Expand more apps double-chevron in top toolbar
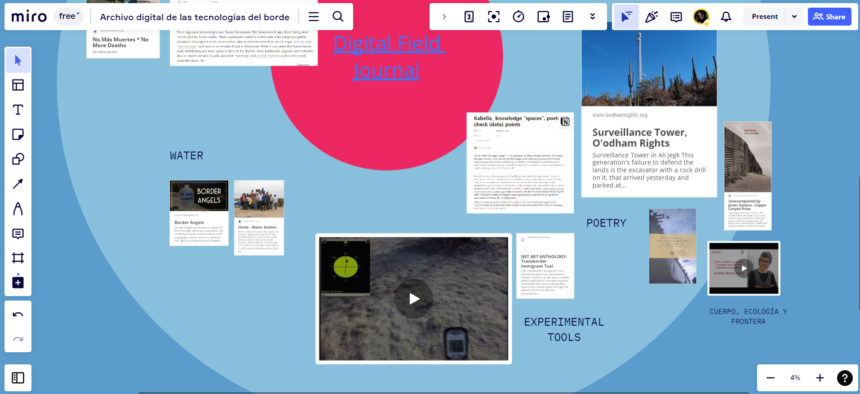Image resolution: width=860 pixels, height=394 pixels. pyautogui.click(x=592, y=16)
